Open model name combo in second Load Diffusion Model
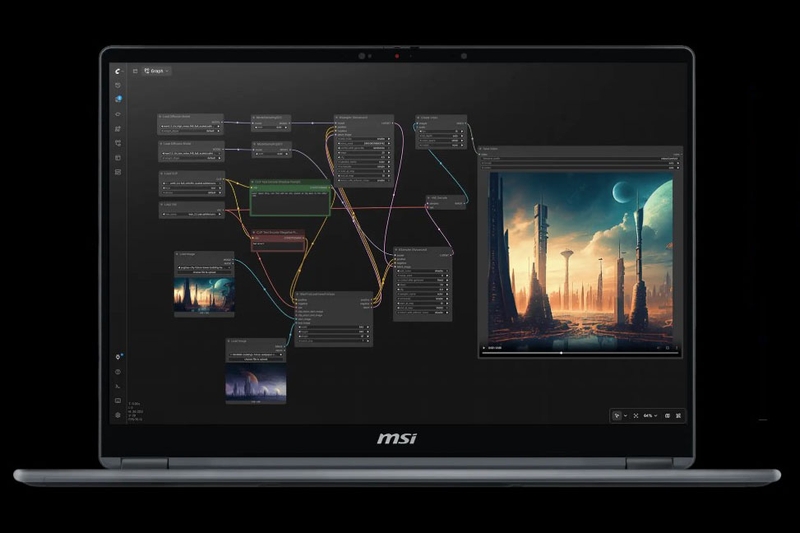 click(192, 154)
